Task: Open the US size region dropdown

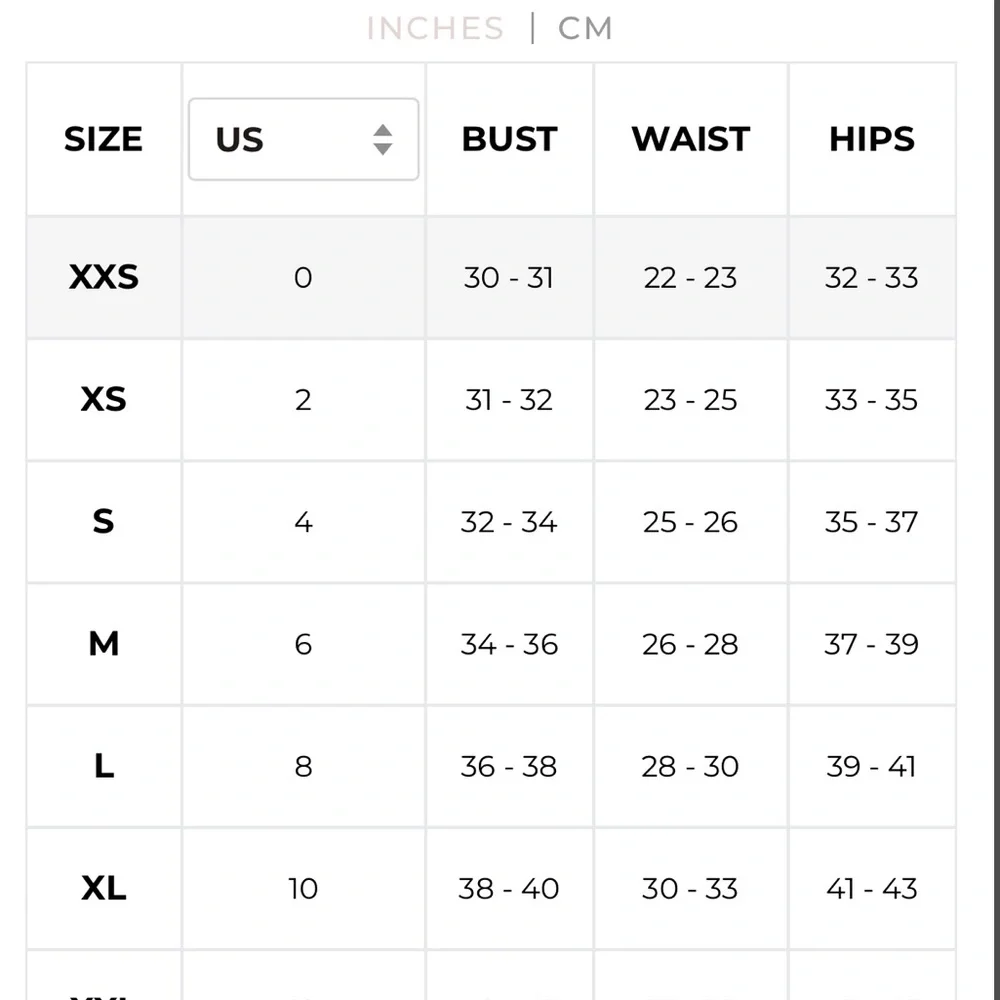Action: (304, 139)
